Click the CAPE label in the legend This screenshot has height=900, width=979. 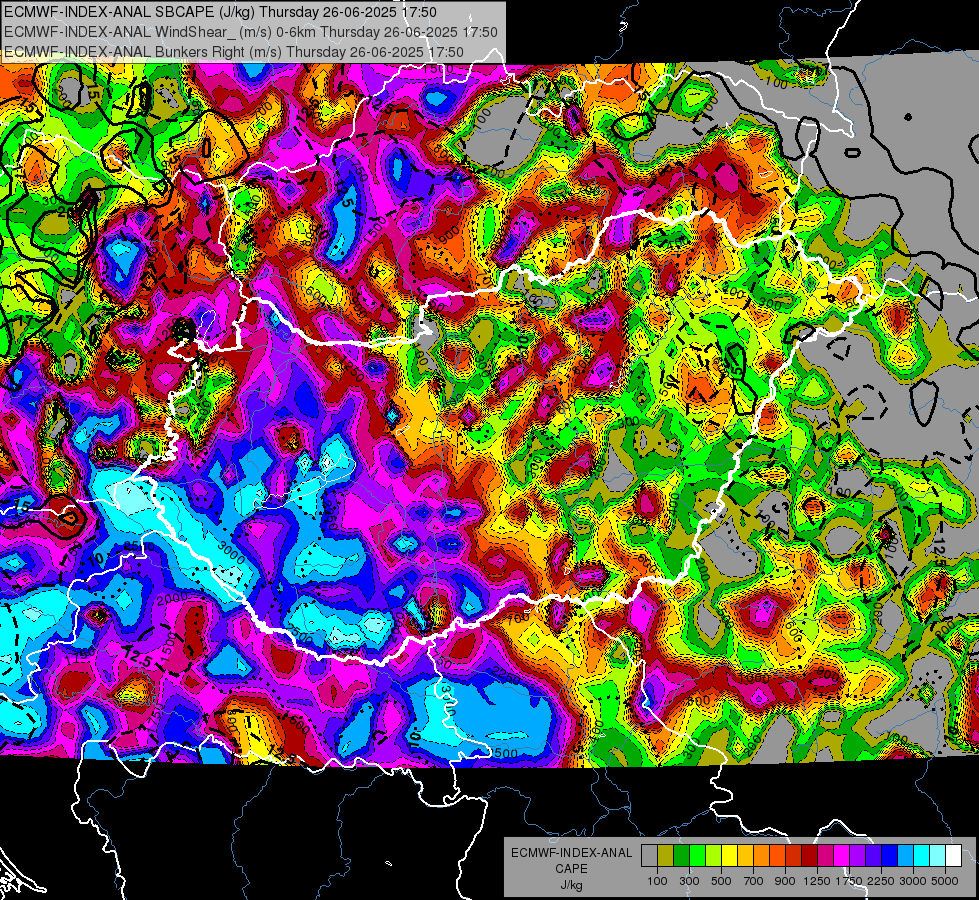click(571, 869)
